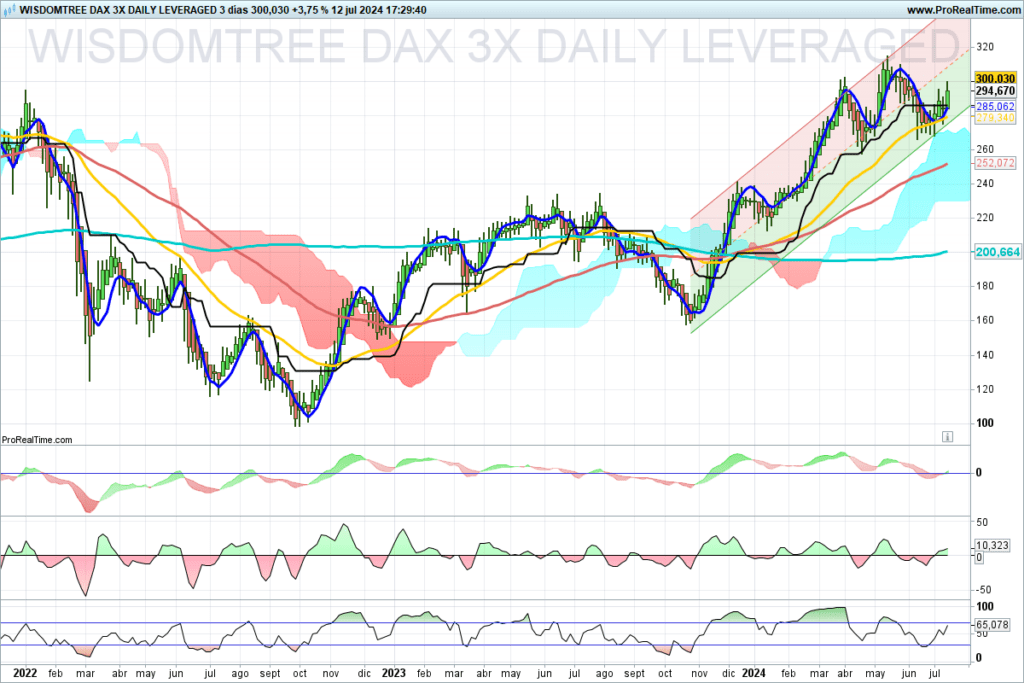The image size is (1024, 683).
Task: Click the blue 285,062 average label
Action: pyautogui.click(x=995, y=106)
